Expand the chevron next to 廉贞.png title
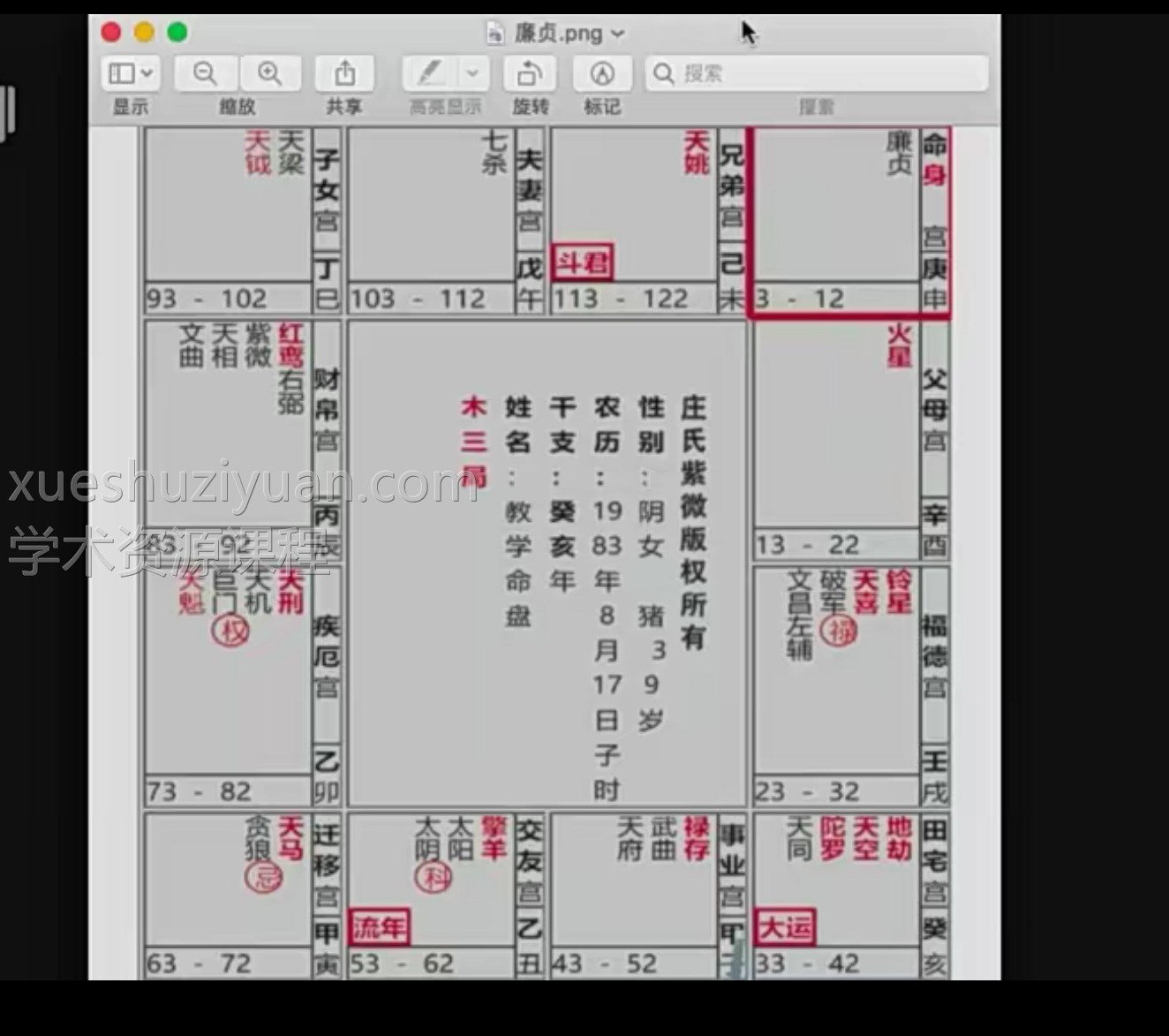 coord(618,34)
